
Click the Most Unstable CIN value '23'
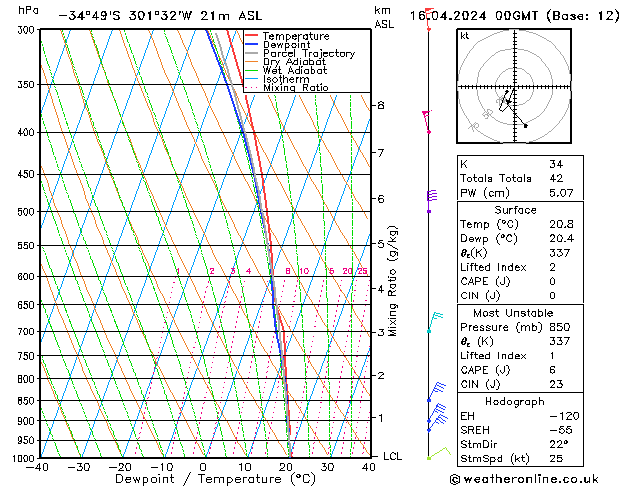556,384
